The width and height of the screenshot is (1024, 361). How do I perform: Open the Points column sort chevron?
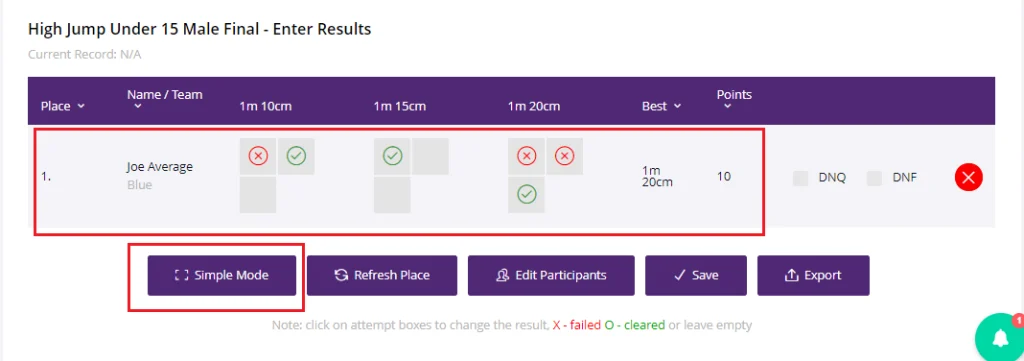click(728, 108)
